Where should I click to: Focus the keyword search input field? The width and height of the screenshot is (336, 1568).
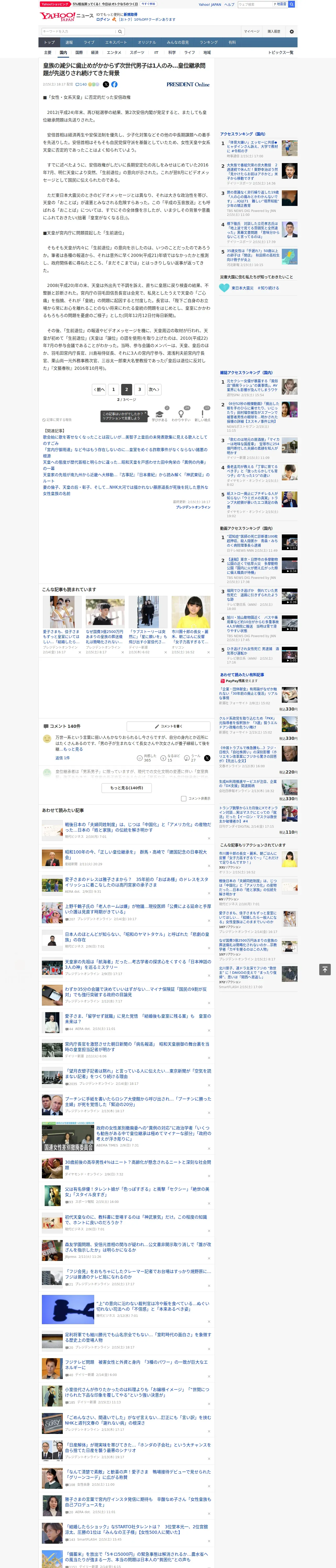click(79, 31)
